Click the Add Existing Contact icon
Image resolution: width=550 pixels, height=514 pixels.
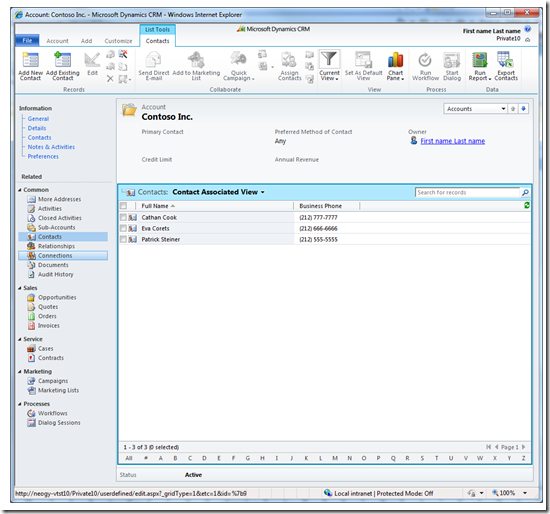pos(62,60)
